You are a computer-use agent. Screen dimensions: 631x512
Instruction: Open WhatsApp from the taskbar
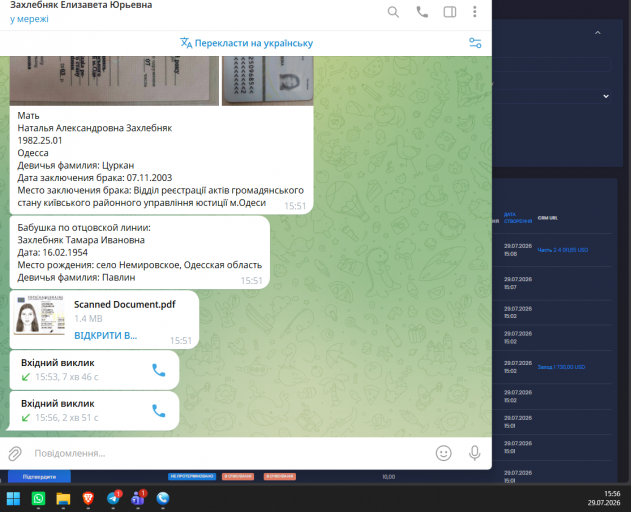38,499
